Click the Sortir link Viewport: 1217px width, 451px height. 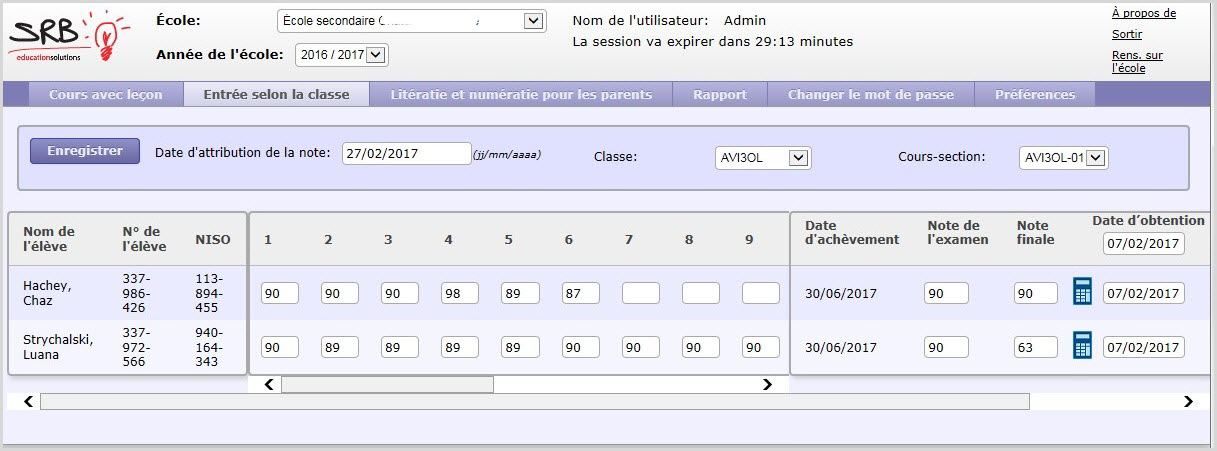tap(1127, 34)
